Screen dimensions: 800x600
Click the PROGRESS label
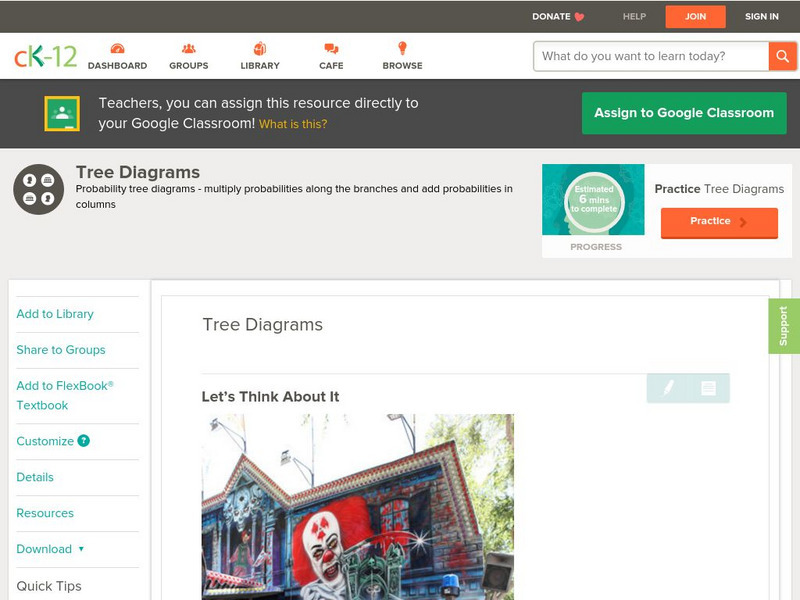click(x=596, y=247)
